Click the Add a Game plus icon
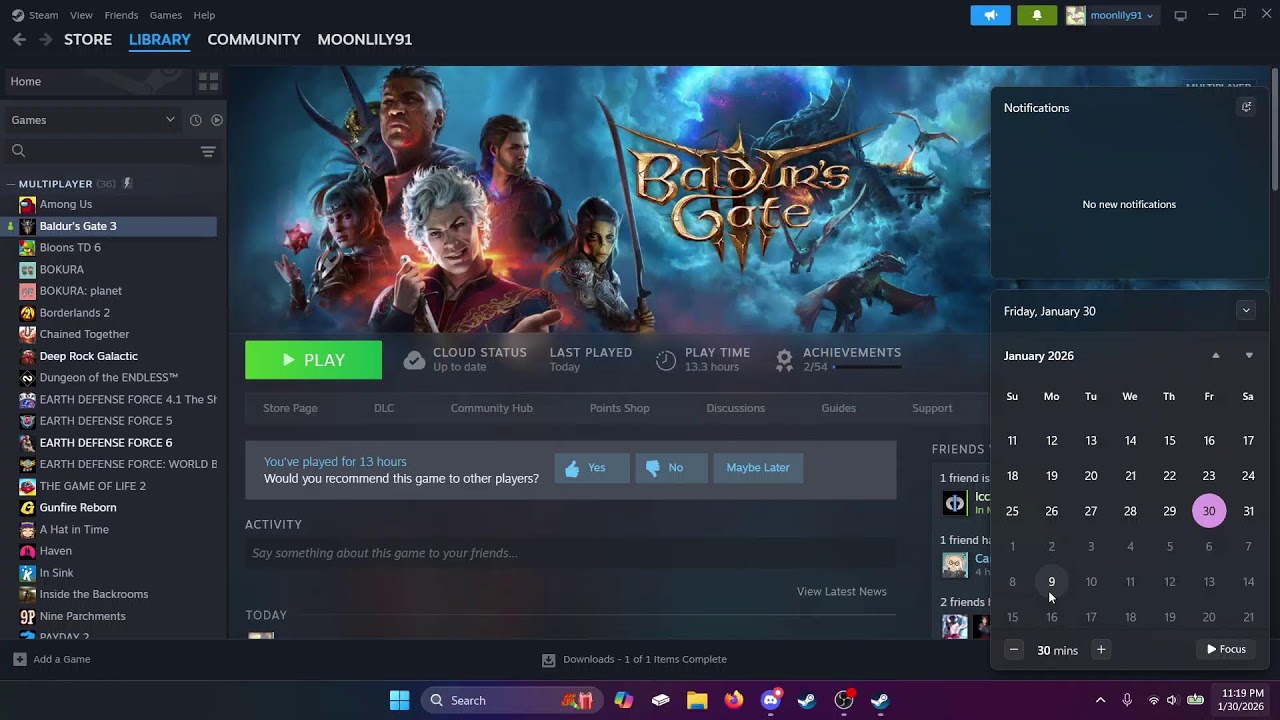The image size is (1280, 720). point(19,659)
